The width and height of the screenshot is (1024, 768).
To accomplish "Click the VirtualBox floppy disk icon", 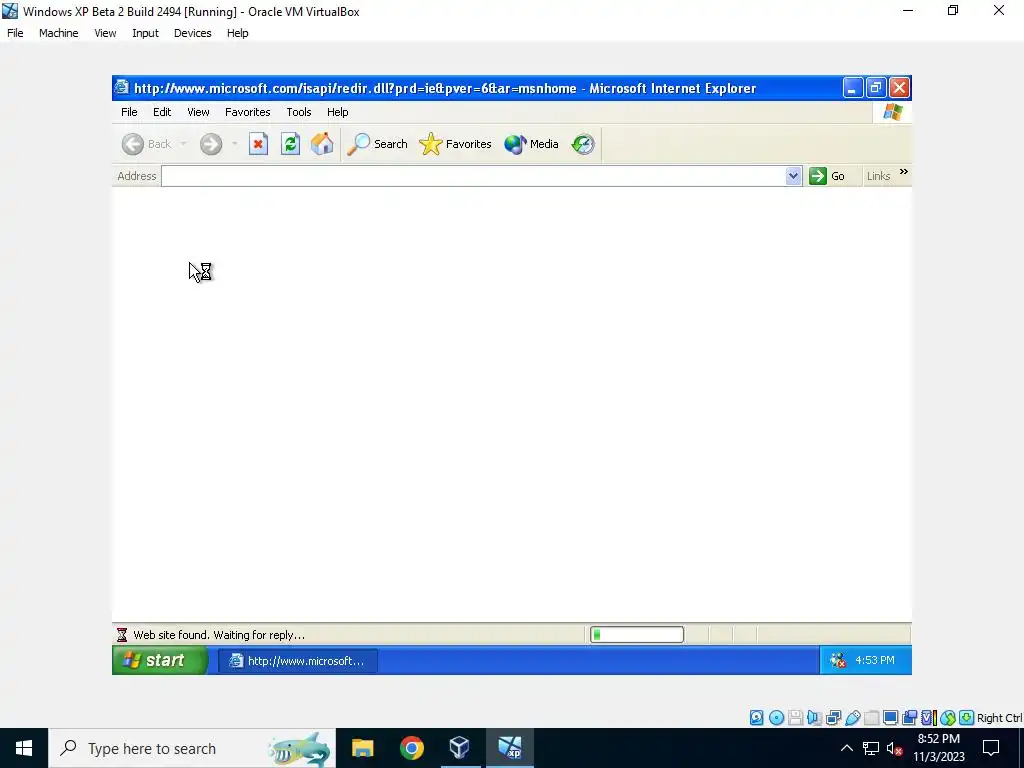I will 795,718.
